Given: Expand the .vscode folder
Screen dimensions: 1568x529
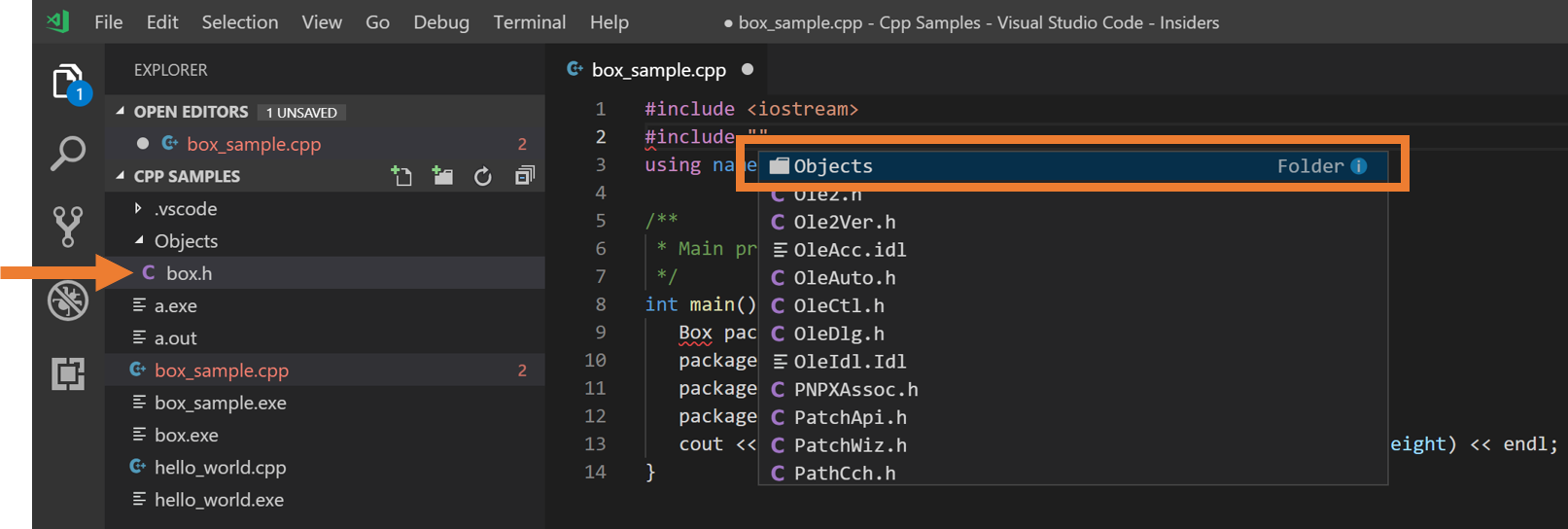Looking at the screenshot, I should click(x=138, y=208).
